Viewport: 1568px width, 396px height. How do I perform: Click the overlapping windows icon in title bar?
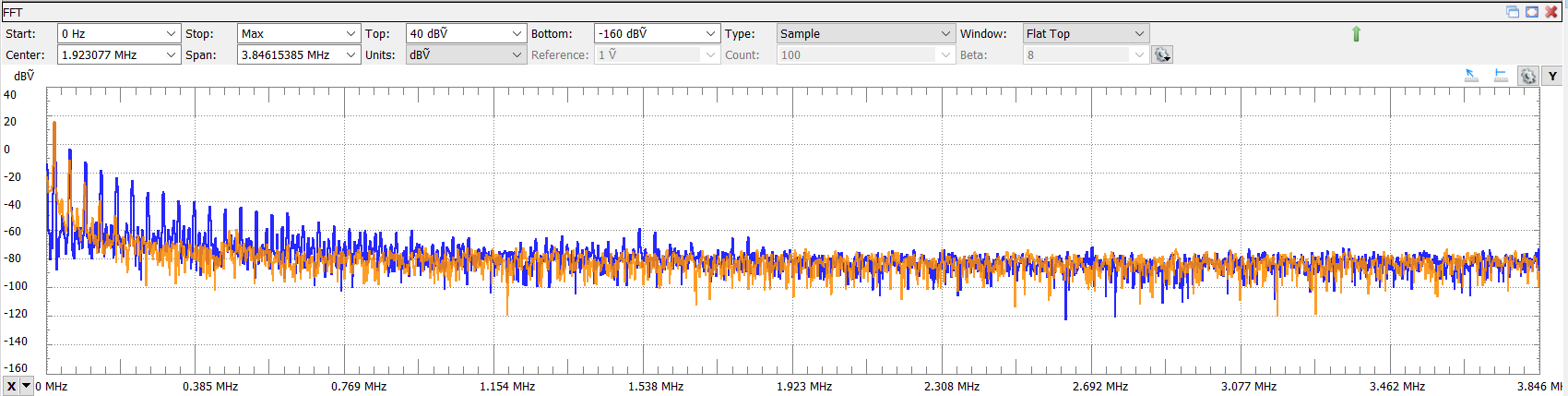1513,12
